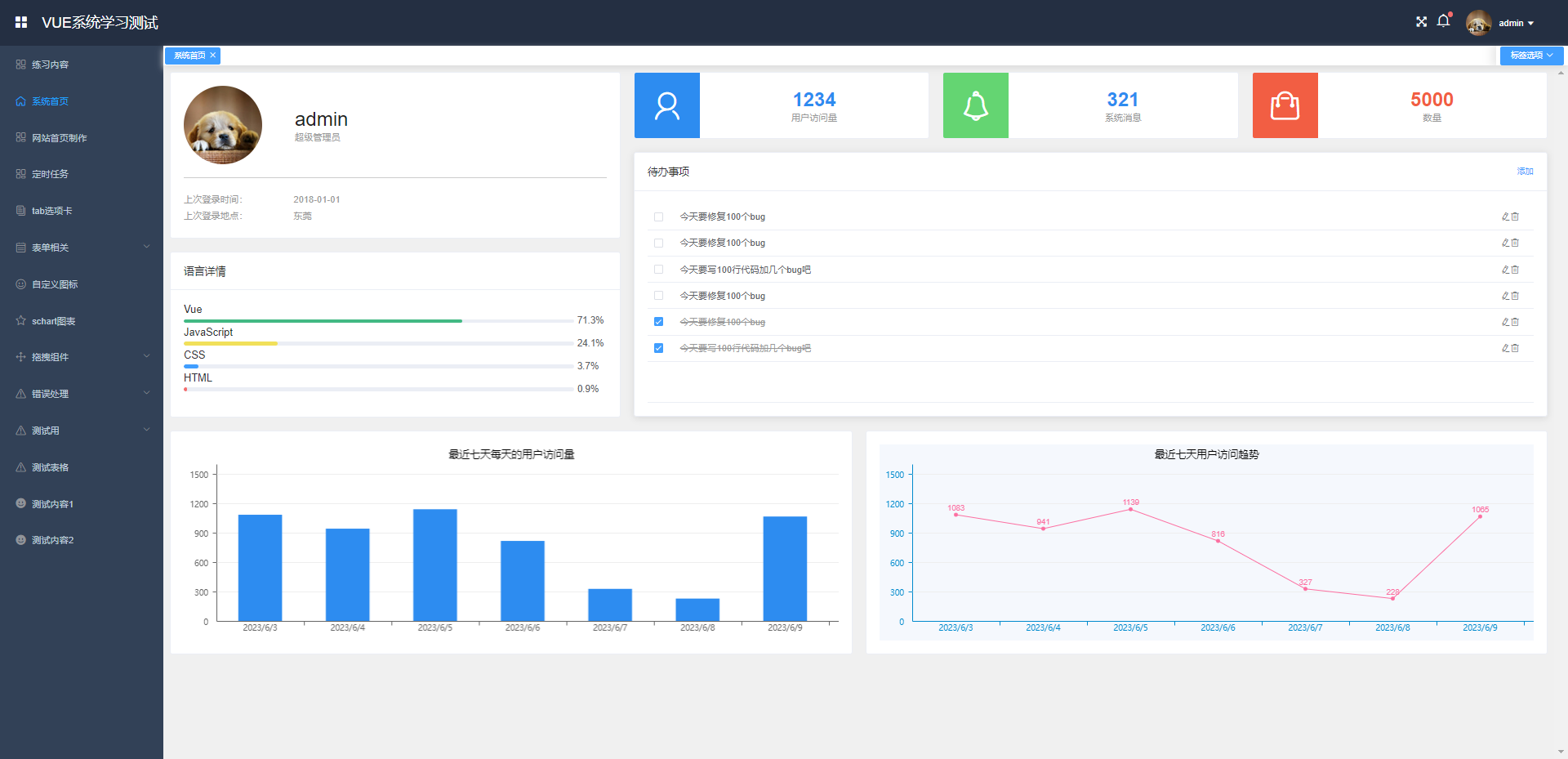The height and width of the screenshot is (759, 1568).
Task: Open the 练习内容 menu item
Action: pos(82,65)
